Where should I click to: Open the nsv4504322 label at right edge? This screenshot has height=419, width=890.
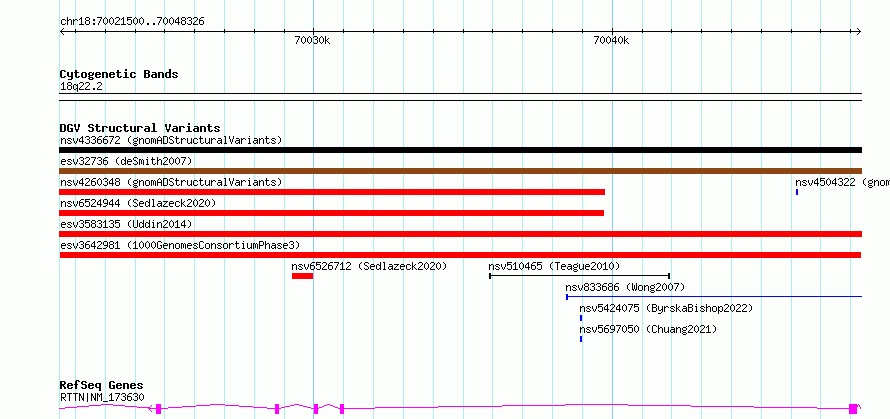pyautogui.click(x=842, y=182)
